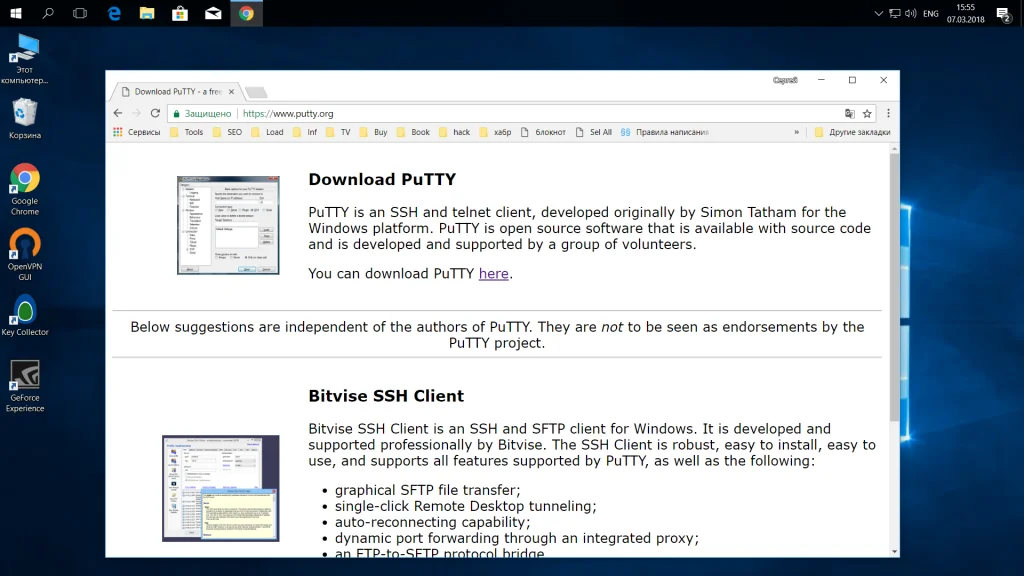Image resolution: width=1024 pixels, height=576 pixels.
Task: Reload the page with the refresh icon
Action: pos(155,114)
